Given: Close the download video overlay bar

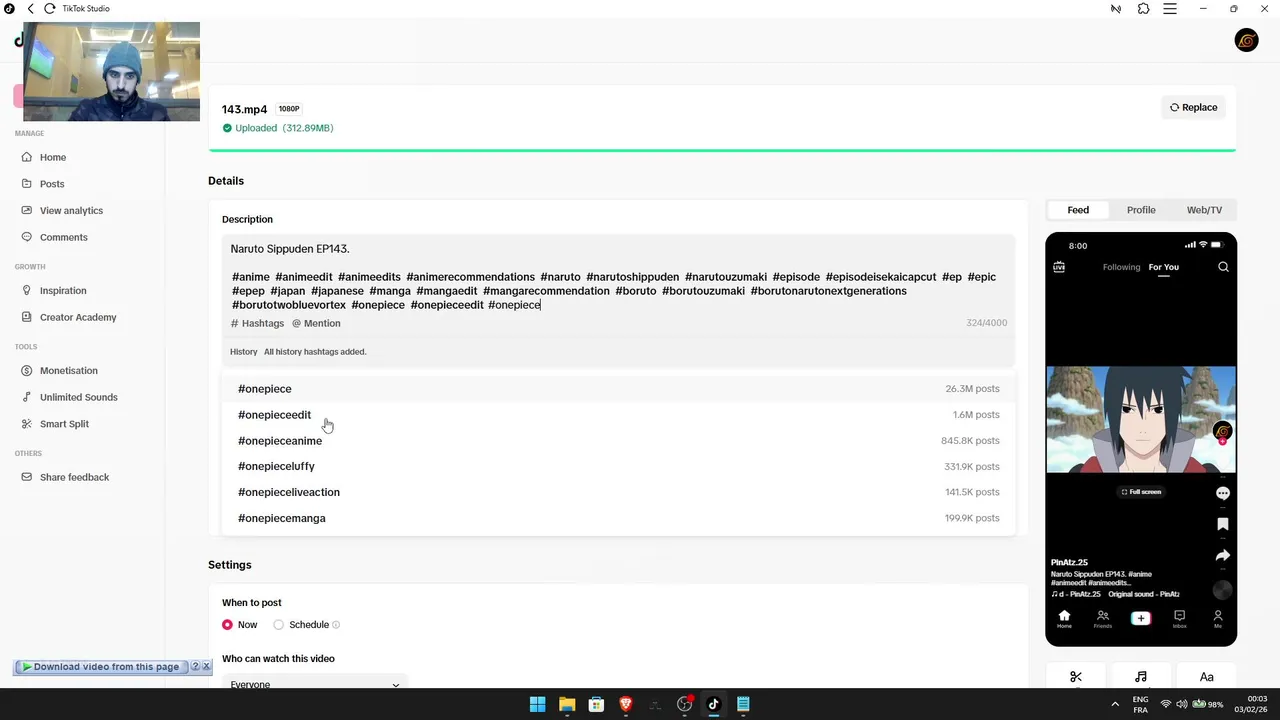Looking at the screenshot, I should (x=206, y=666).
